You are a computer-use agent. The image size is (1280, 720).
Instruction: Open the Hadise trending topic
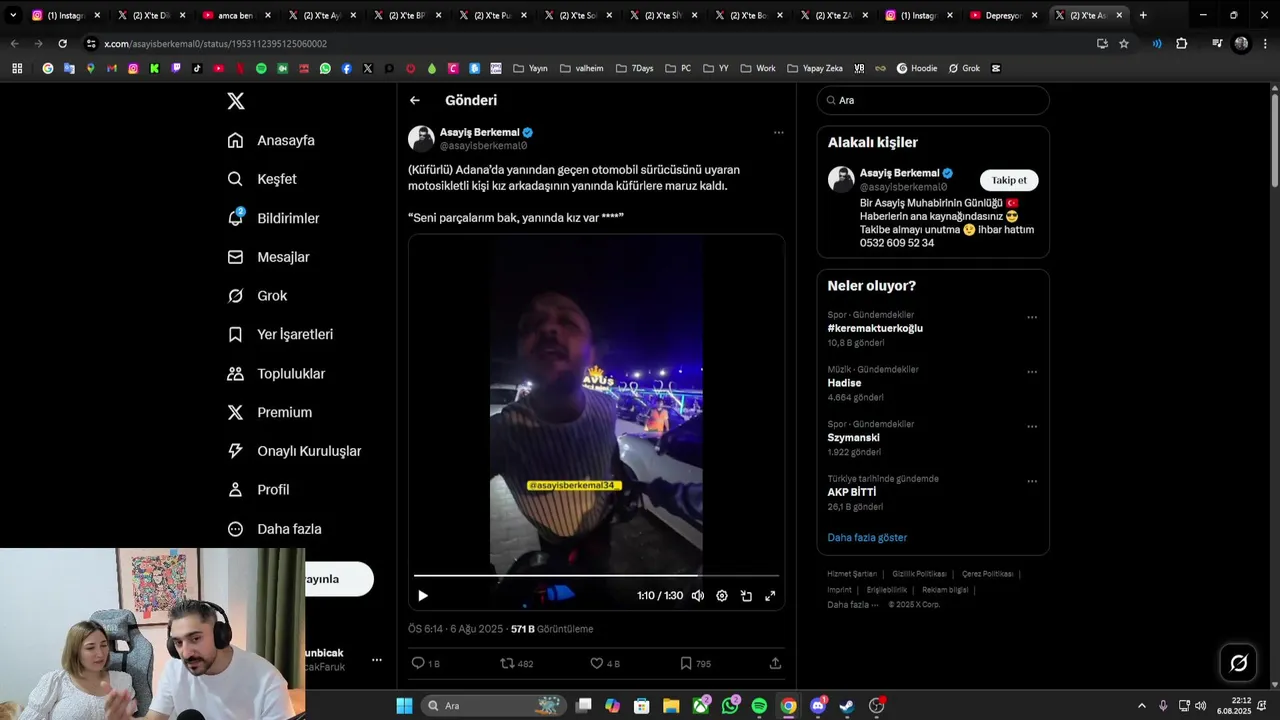click(844, 383)
